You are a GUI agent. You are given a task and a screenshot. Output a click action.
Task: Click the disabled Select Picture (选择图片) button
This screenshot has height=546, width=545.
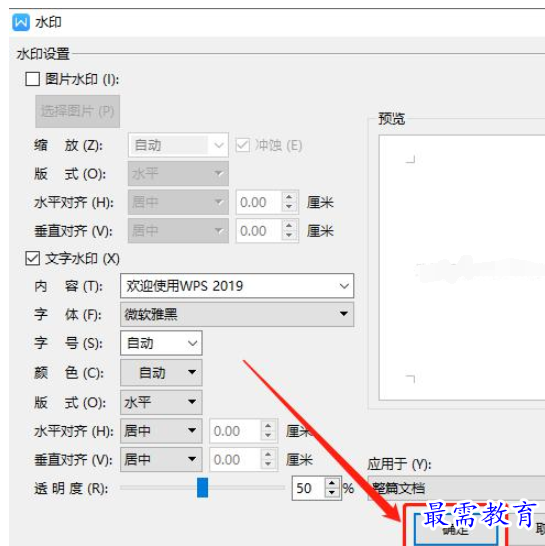pos(77,111)
